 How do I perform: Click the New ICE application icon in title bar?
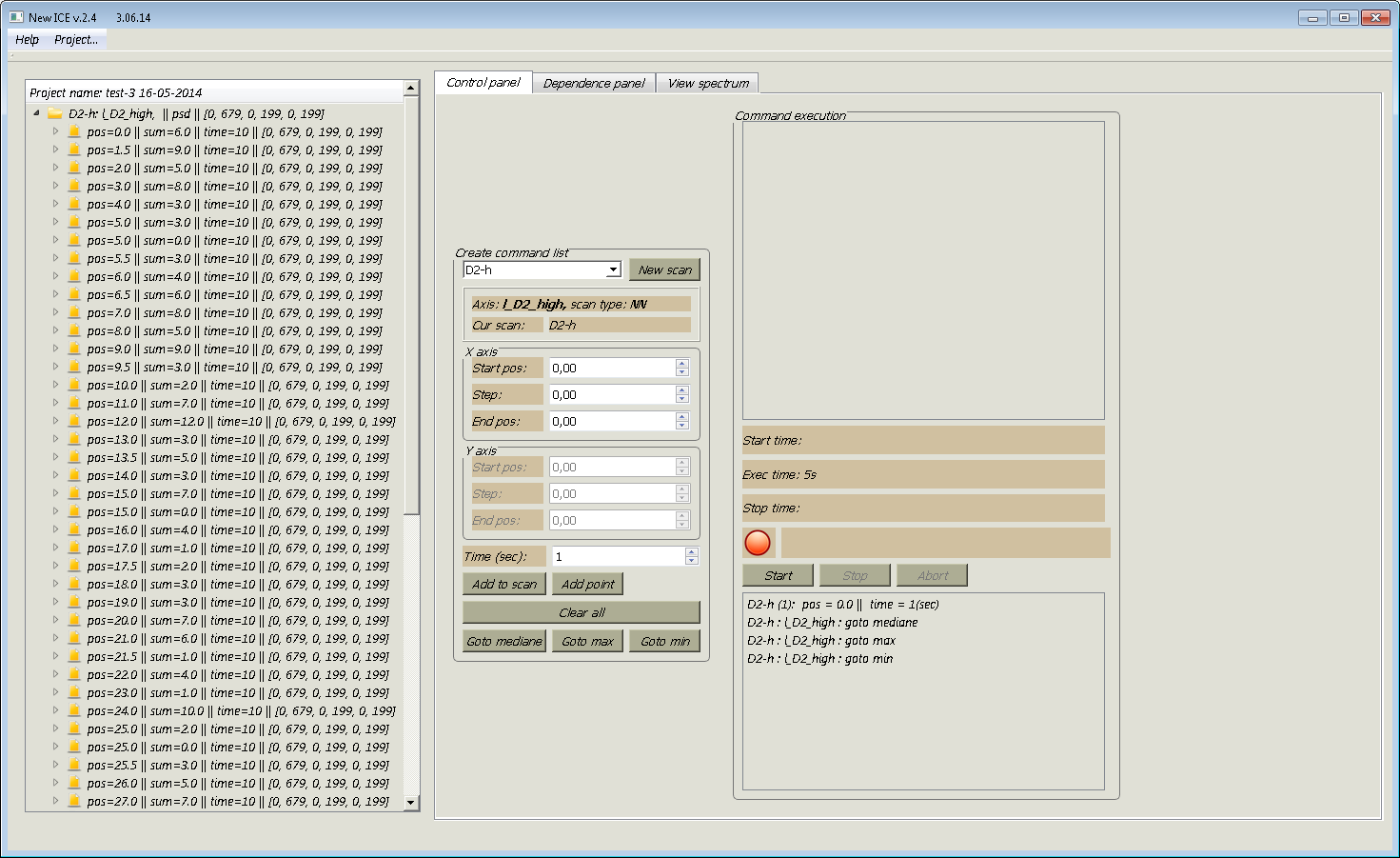click(x=16, y=17)
